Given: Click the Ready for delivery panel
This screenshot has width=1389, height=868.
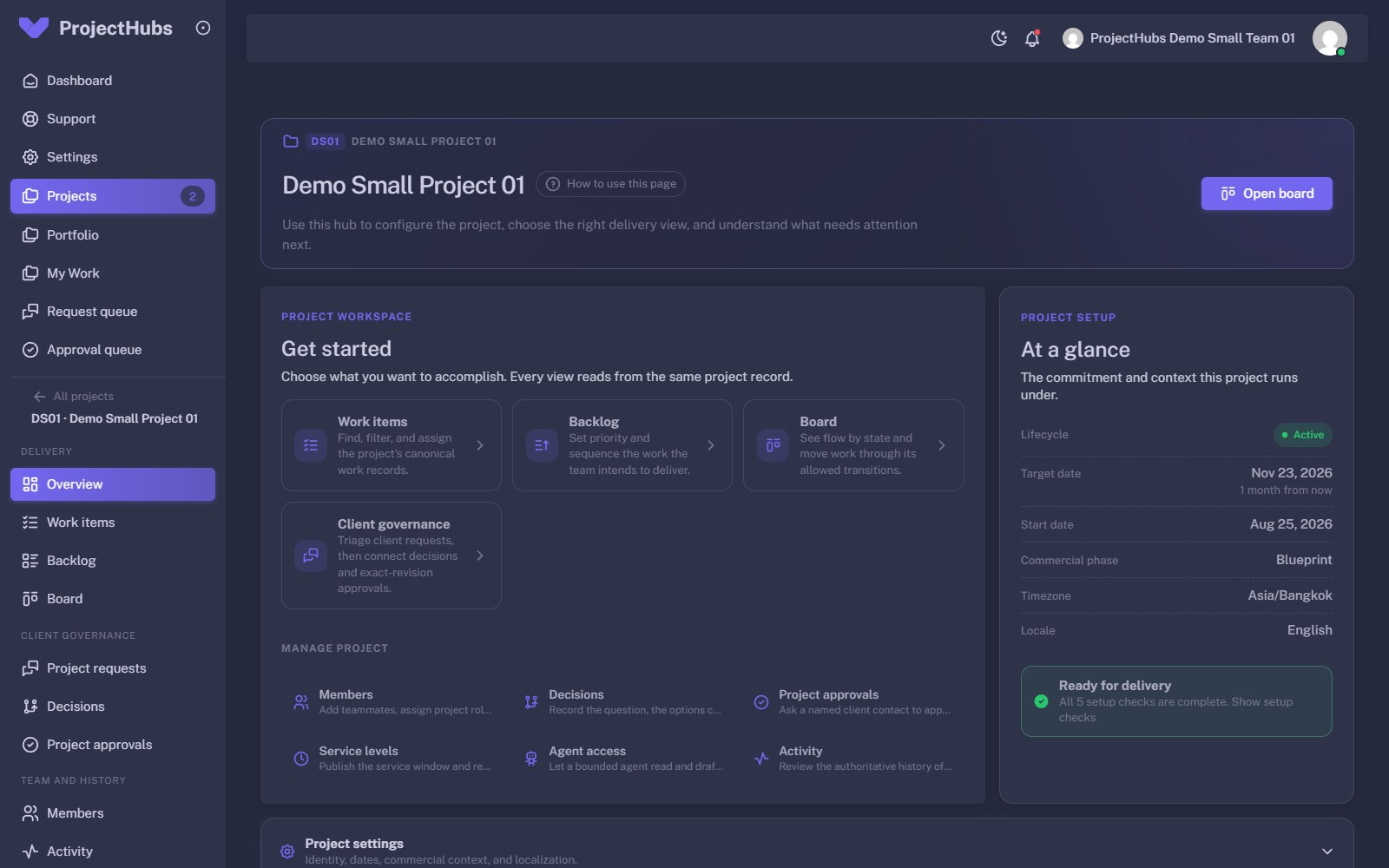Looking at the screenshot, I should 1176,701.
